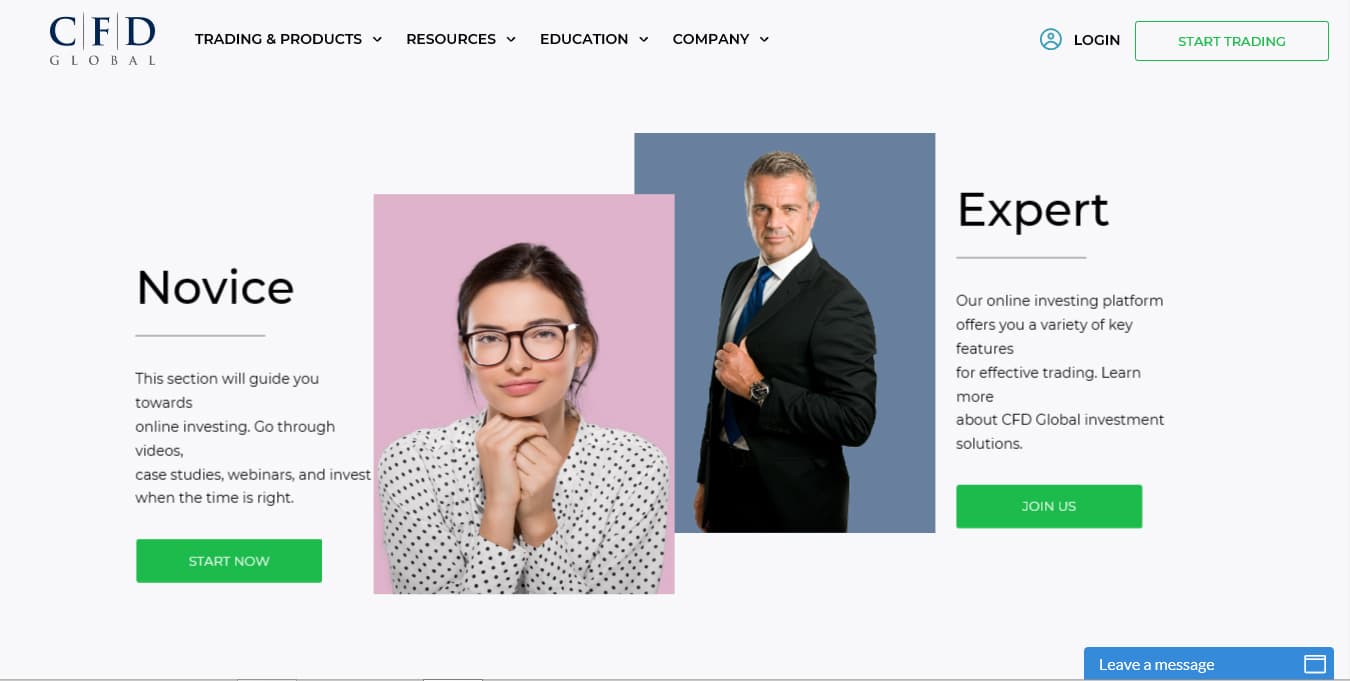1350x681 pixels.
Task: Open the Trading & Products menu
Action: (278, 39)
